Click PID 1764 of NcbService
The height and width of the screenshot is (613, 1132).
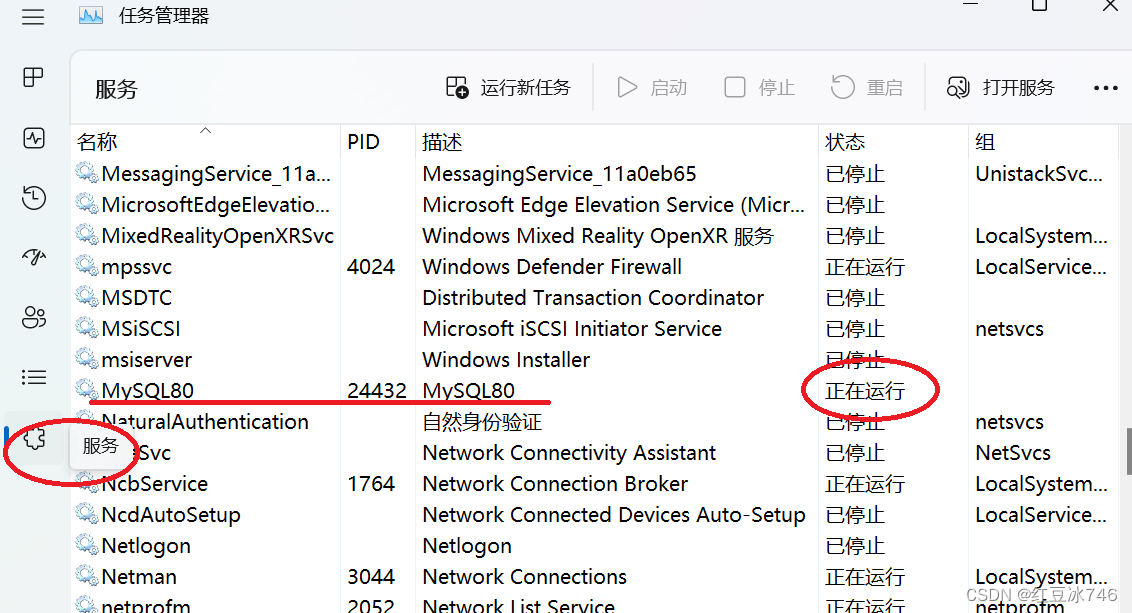371,484
